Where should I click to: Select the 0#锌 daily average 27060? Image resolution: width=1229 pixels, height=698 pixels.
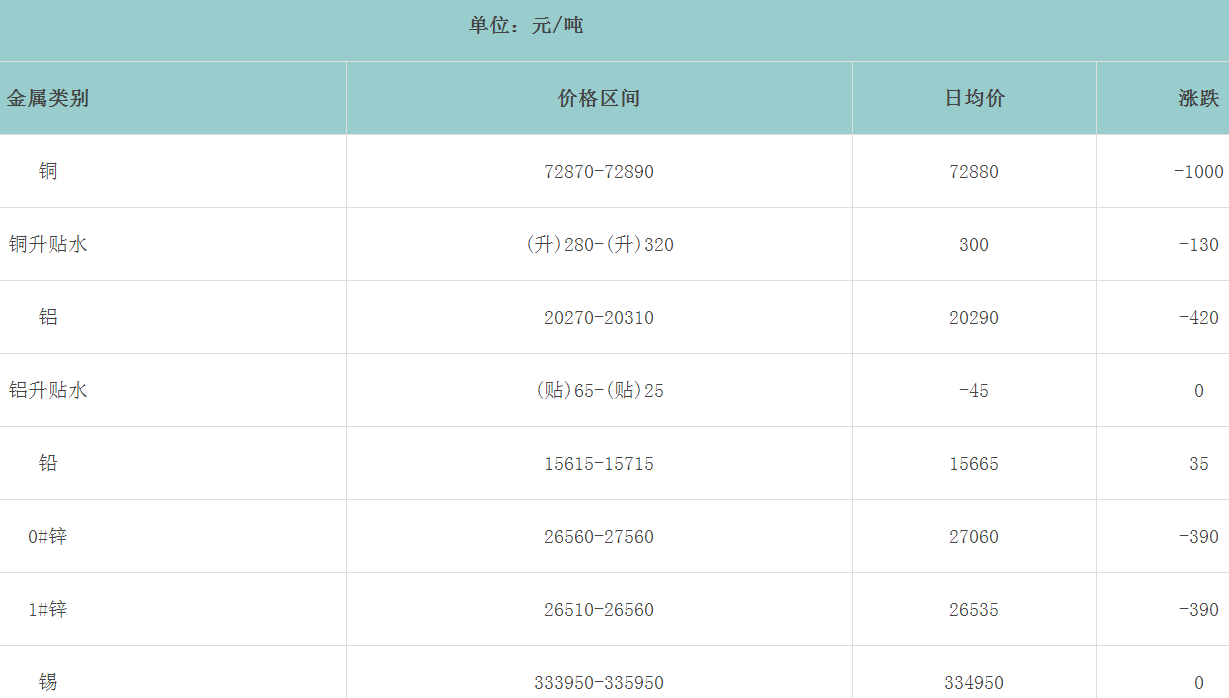pos(974,537)
